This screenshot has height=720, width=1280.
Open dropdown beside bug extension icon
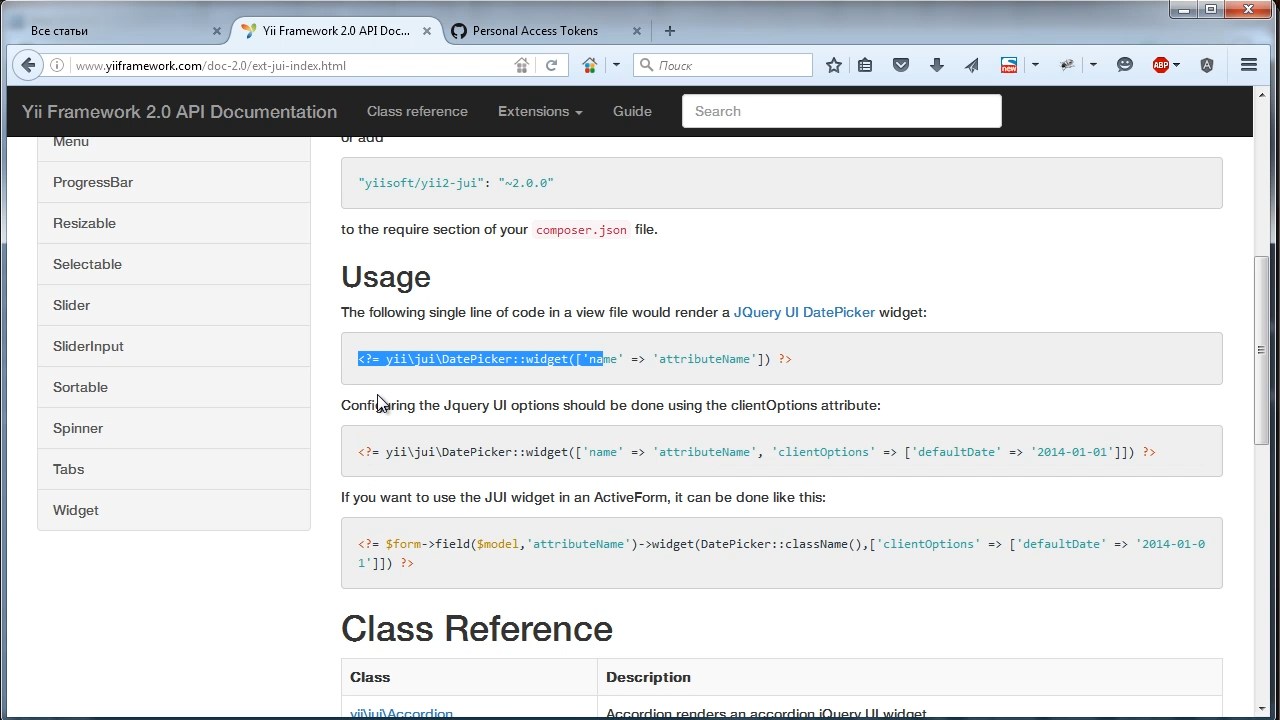coord(1093,65)
